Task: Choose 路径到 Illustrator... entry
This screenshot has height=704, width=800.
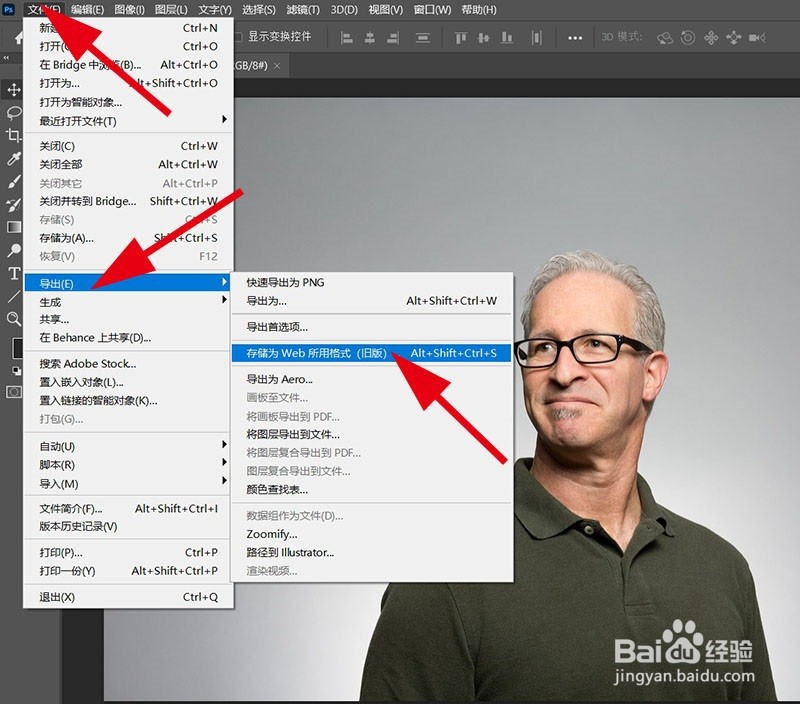Action: (x=371, y=552)
